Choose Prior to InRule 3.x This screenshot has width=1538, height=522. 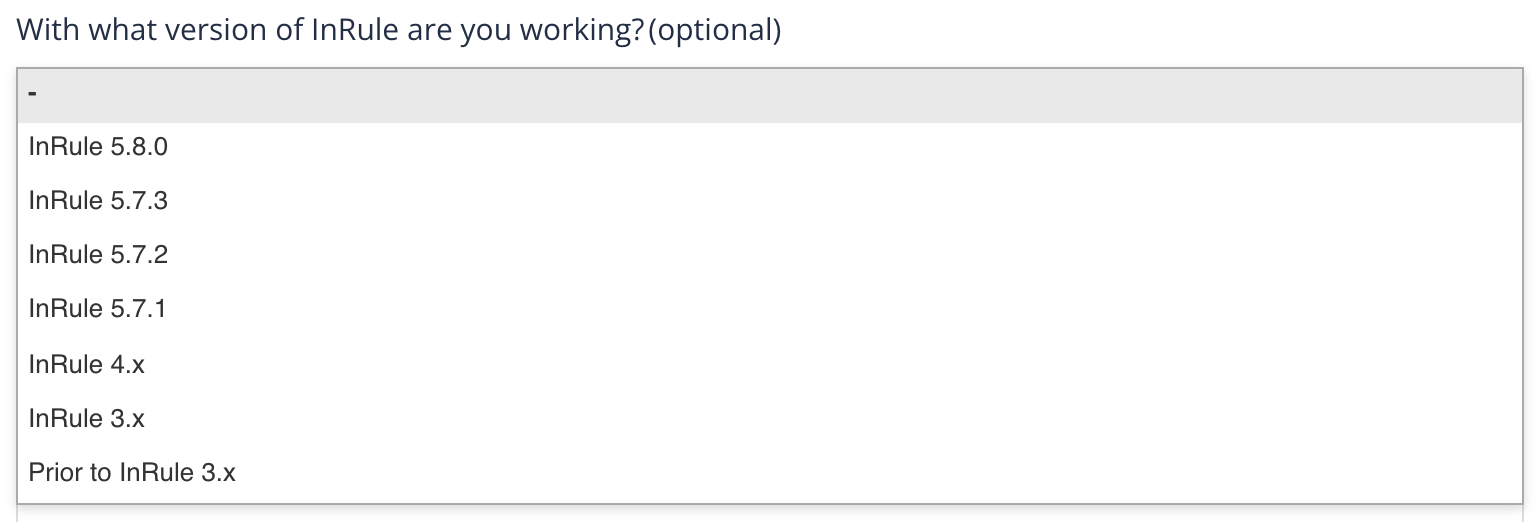coord(132,471)
